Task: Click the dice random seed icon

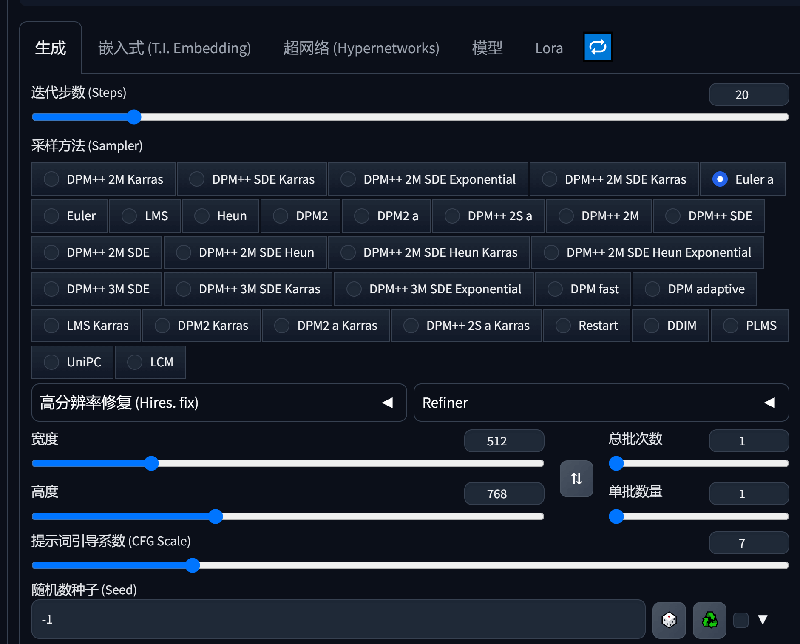Action: [669, 620]
